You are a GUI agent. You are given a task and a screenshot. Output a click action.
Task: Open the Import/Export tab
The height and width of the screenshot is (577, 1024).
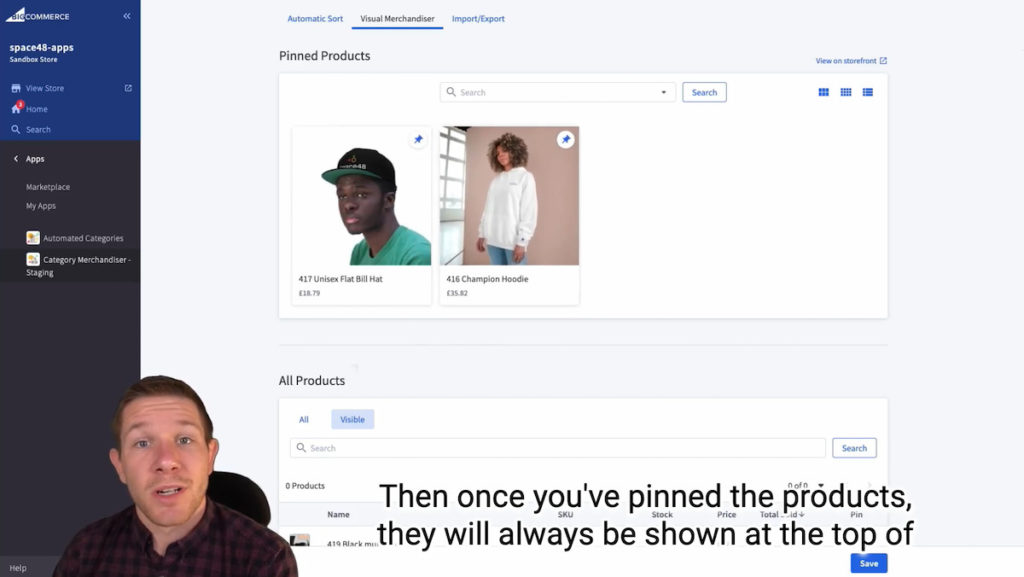(478, 18)
